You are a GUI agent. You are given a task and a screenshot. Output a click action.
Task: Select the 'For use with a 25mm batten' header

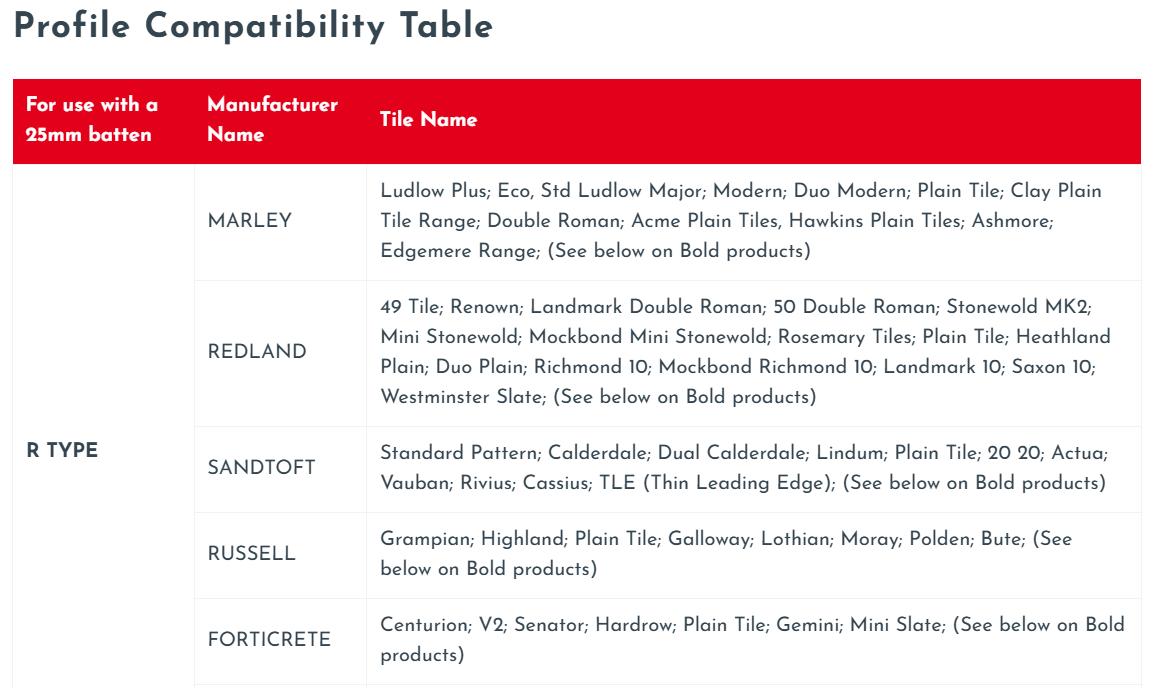tap(92, 119)
